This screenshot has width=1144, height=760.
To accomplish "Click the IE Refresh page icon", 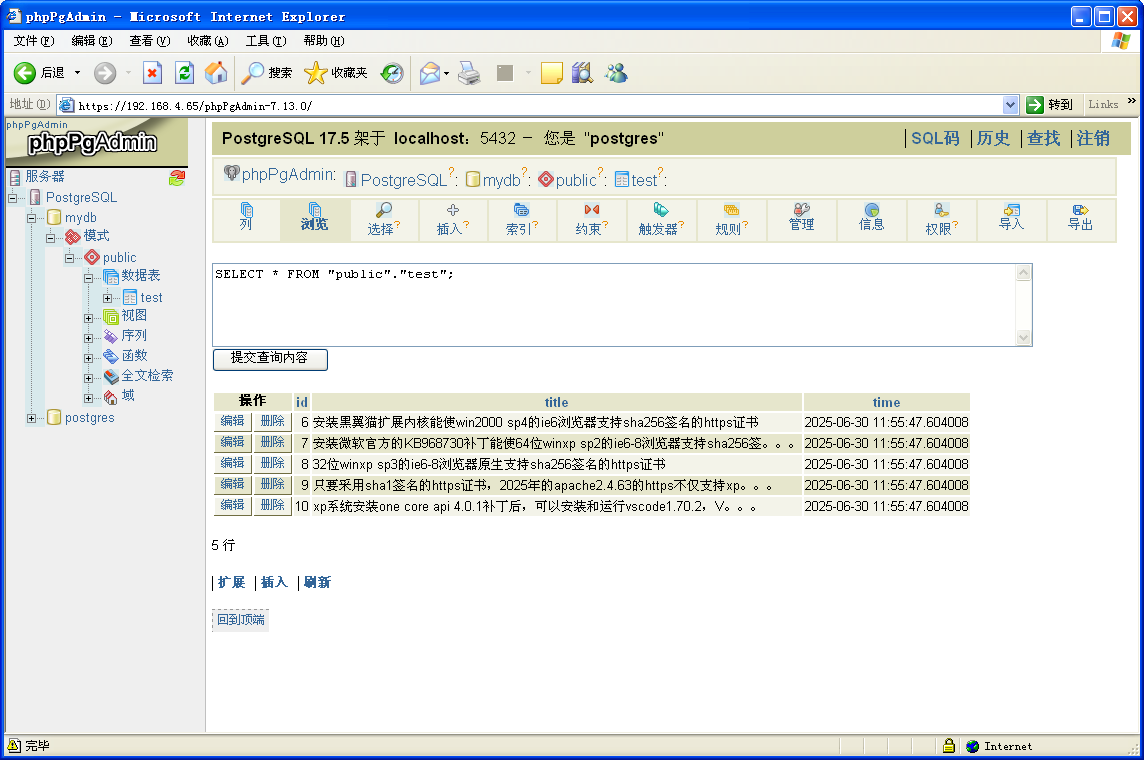I will coord(185,73).
